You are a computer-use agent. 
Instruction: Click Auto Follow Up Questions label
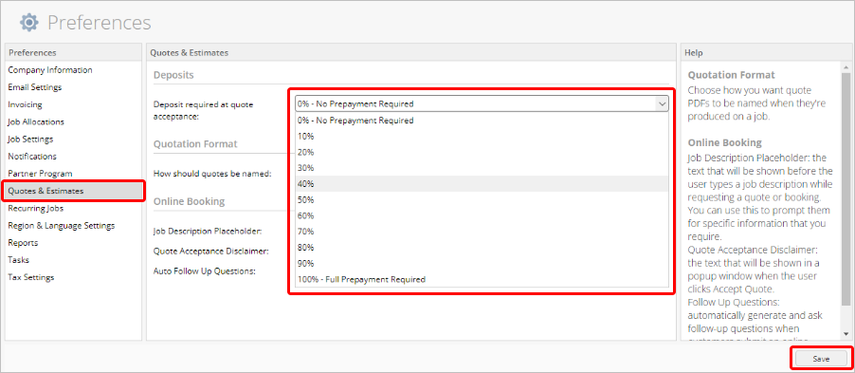(x=204, y=270)
